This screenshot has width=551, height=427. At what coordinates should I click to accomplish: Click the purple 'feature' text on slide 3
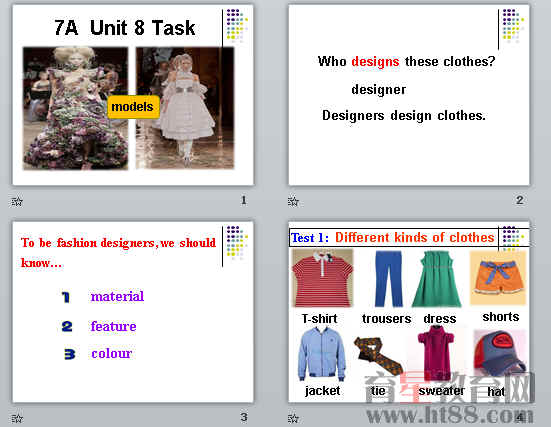coord(113,326)
